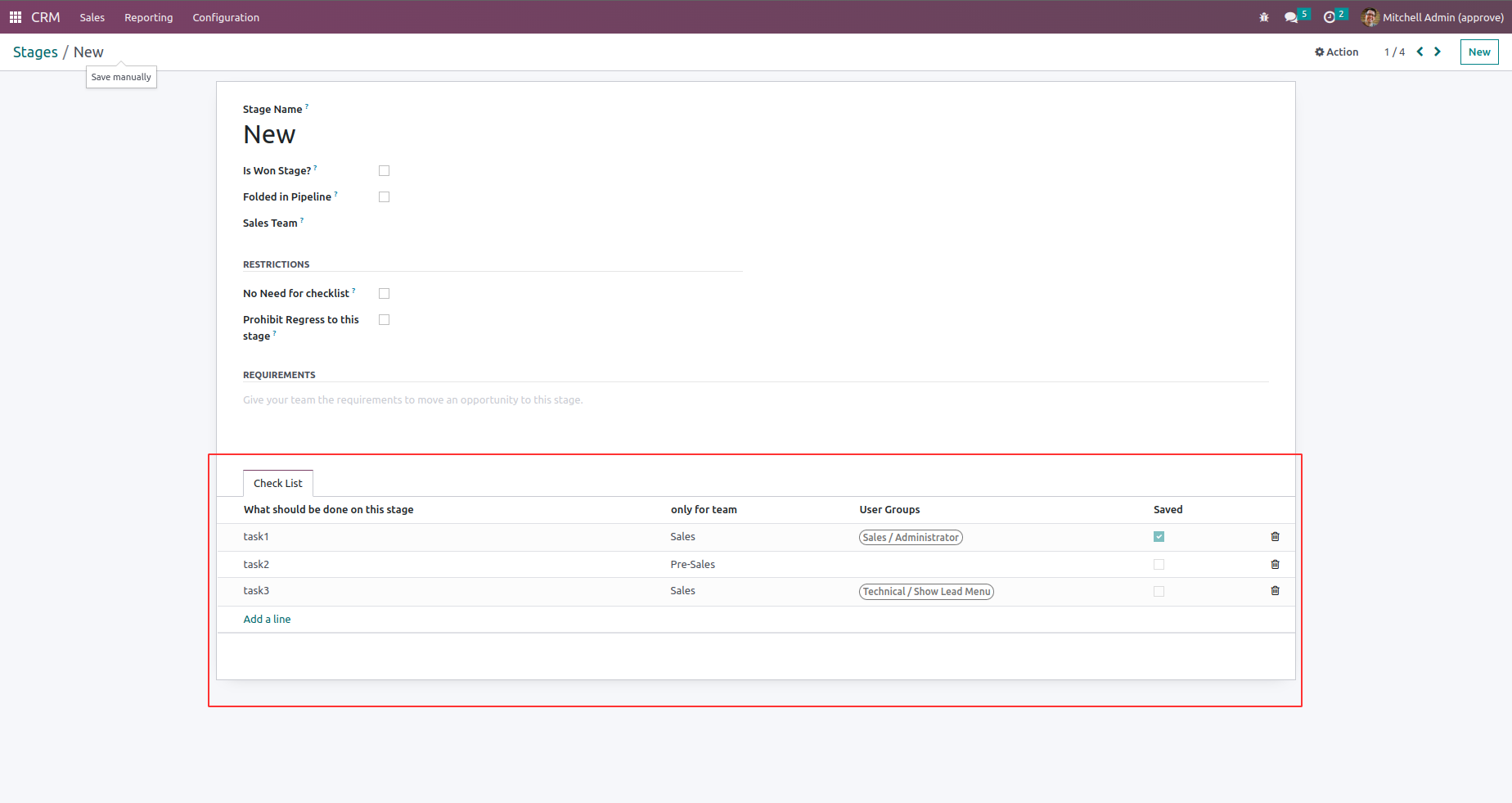Open the Configuration menu
The image size is (1512, 803).
[x=226, y=17]
